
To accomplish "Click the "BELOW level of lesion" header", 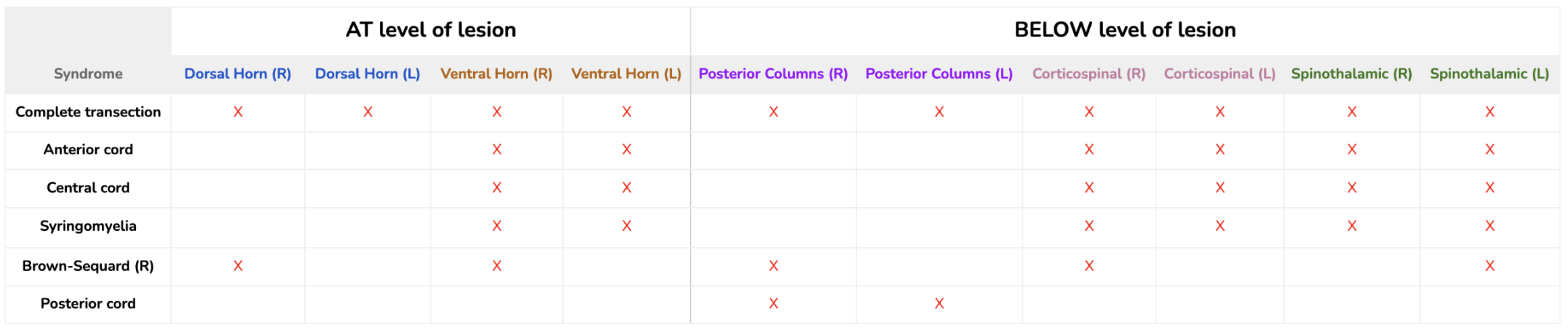I will click(1125, 30).
